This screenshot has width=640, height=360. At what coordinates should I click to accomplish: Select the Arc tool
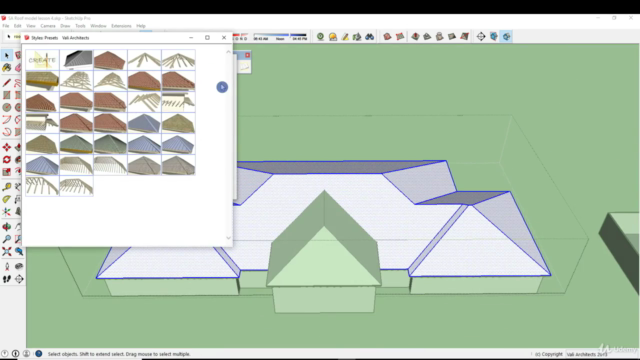(x=7, y=120)
